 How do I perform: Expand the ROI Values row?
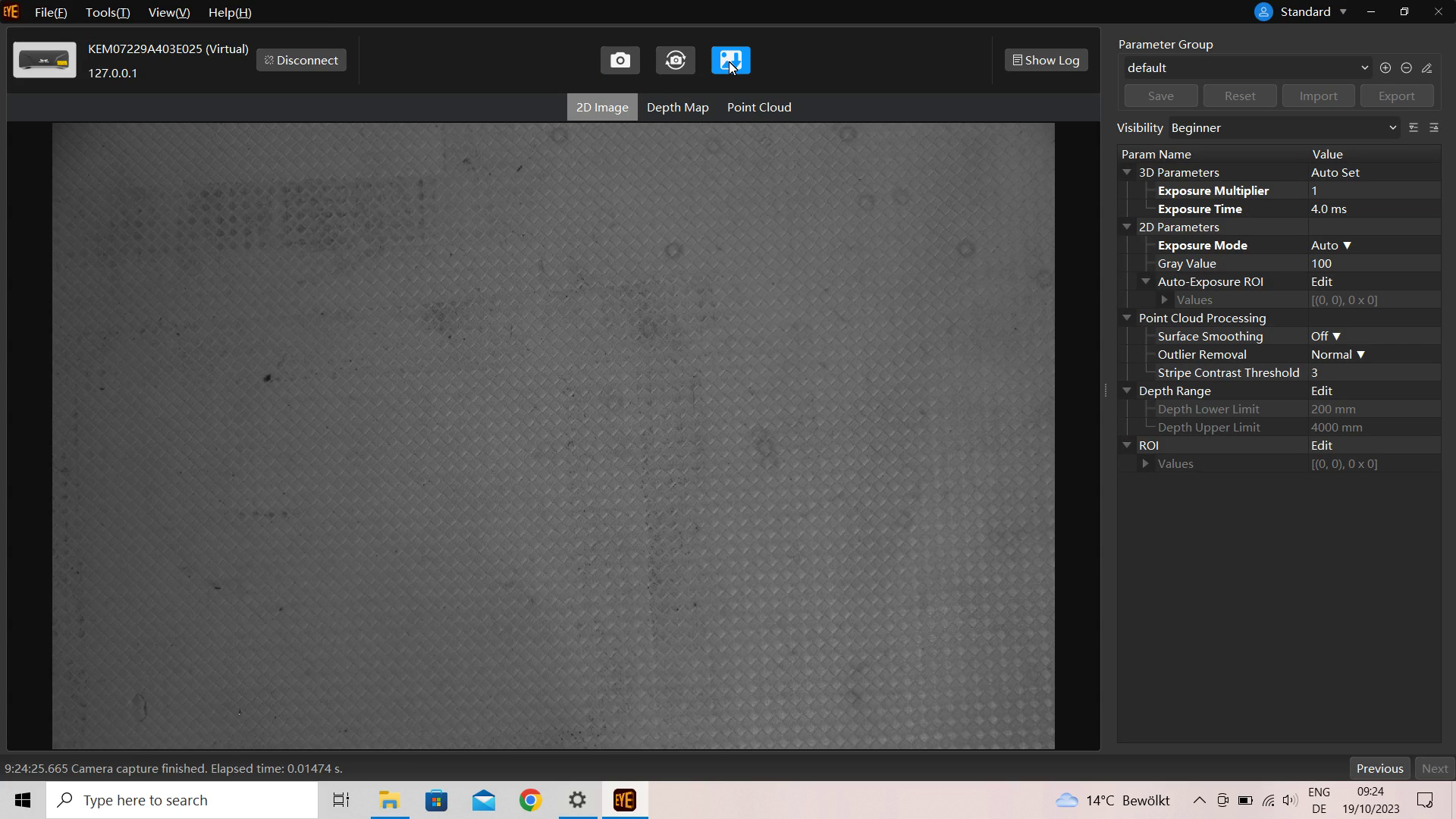1145,464
